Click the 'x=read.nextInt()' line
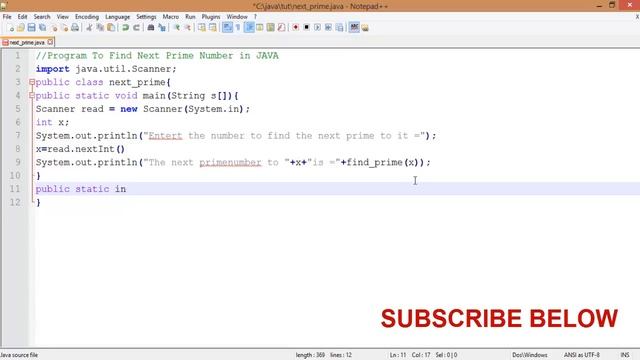The image size is (640, 360). [x=80, y=149]
